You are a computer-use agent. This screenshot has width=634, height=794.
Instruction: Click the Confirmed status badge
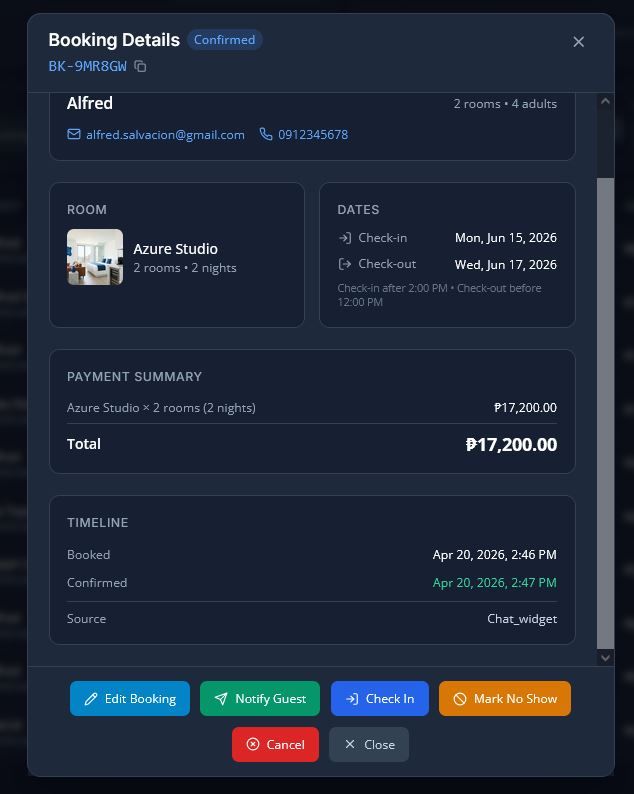224,40
